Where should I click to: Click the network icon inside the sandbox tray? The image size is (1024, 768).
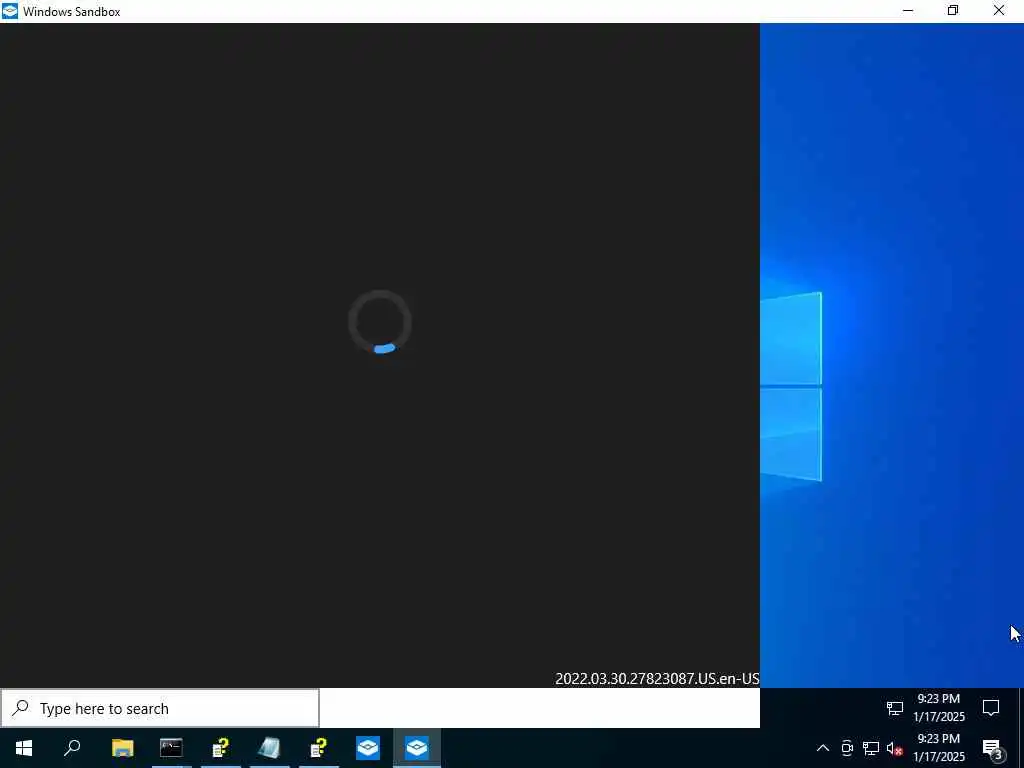(x=895, y=708)
